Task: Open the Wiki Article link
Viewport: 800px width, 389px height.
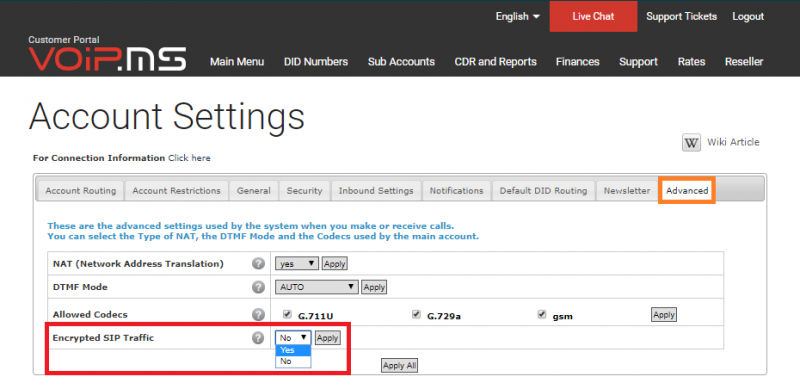Action: (733, 142)
